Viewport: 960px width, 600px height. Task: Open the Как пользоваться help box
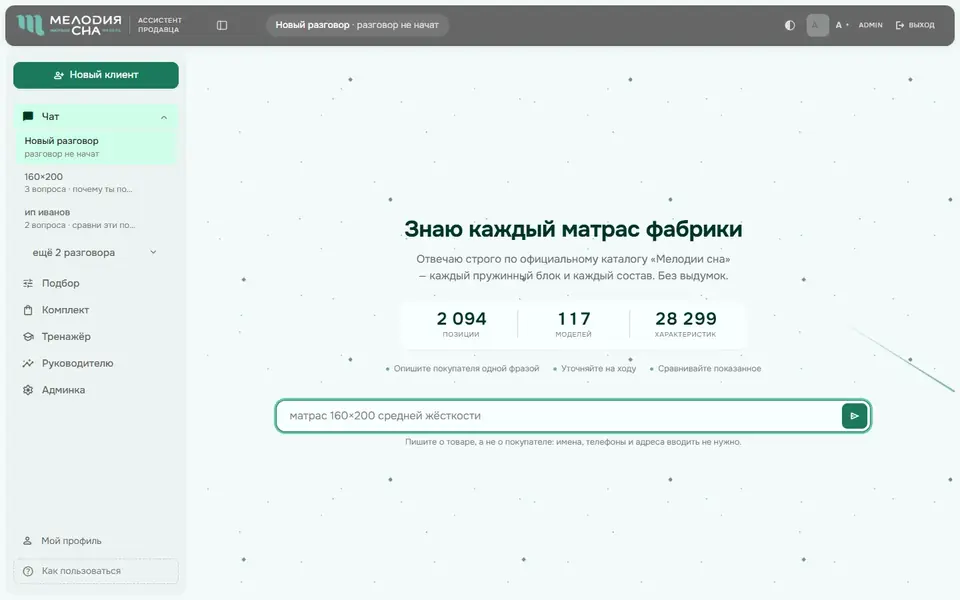tap(96, 571)
